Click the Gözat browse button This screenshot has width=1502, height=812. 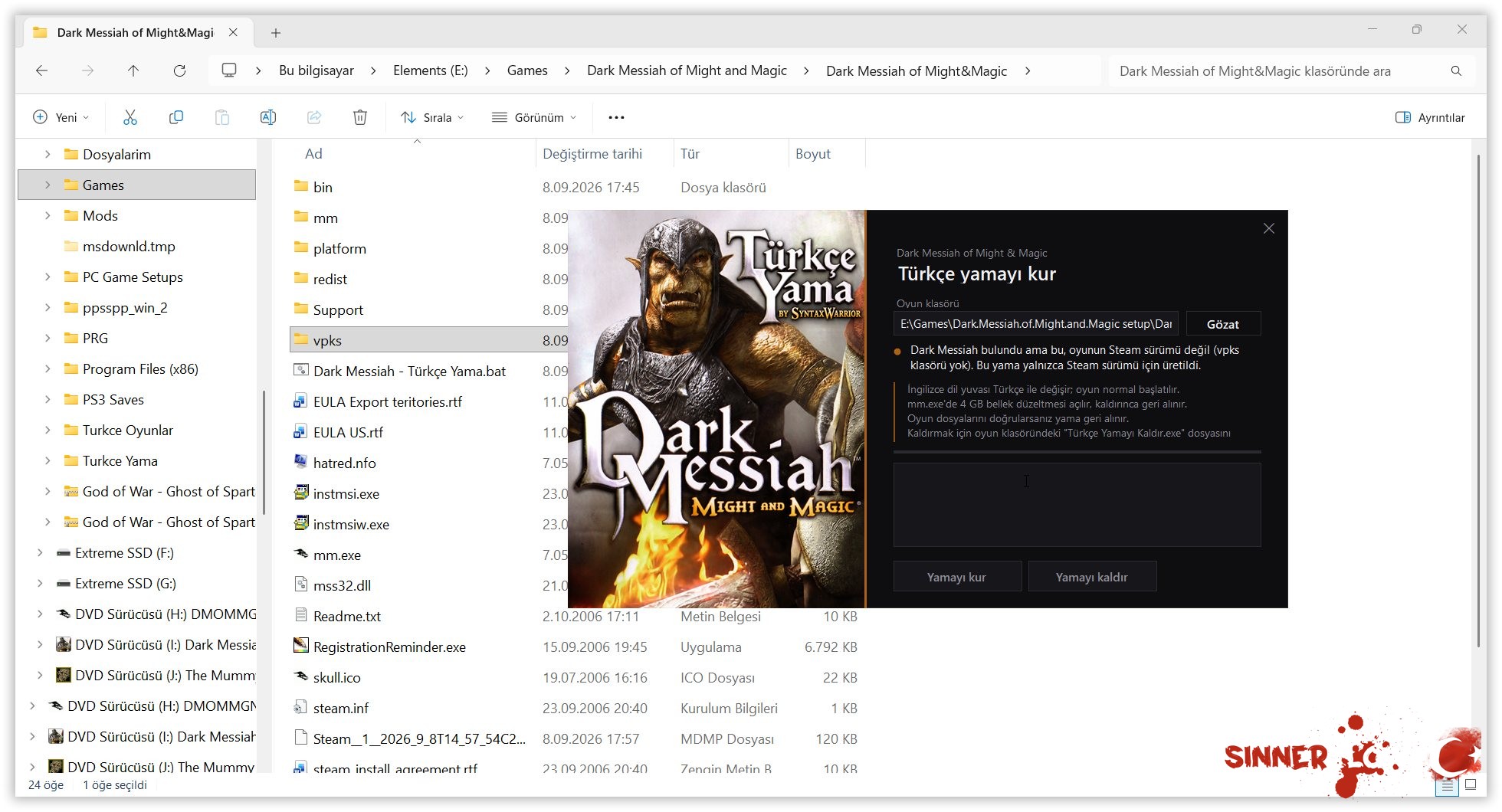[1223, 324]
